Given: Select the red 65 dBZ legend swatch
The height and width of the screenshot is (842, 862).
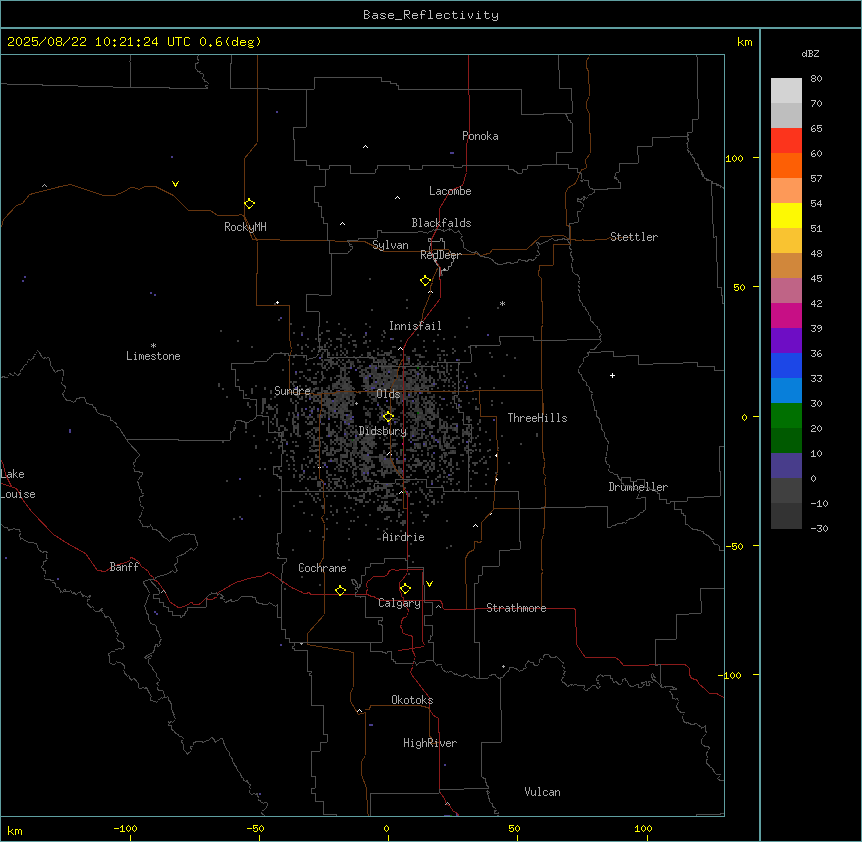Looking at the screenshot, I should point(786,140).
